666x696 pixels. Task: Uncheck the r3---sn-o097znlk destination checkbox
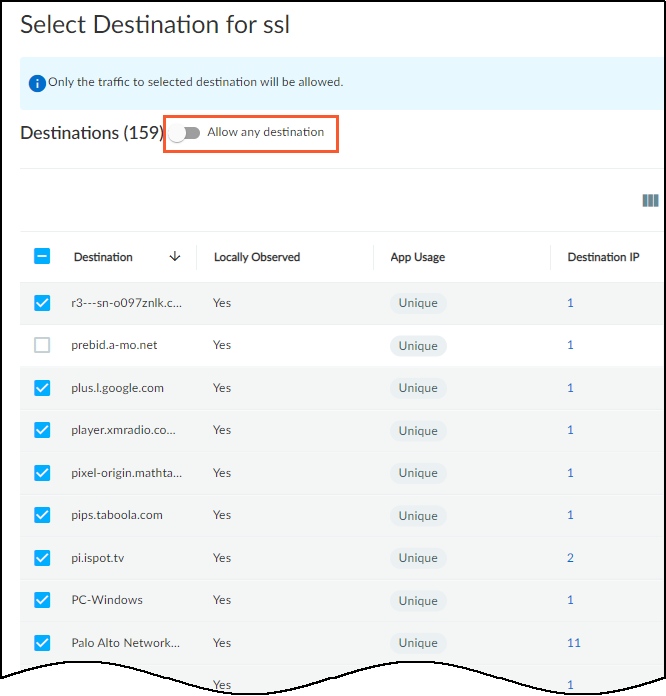click(x=42, y=303)
